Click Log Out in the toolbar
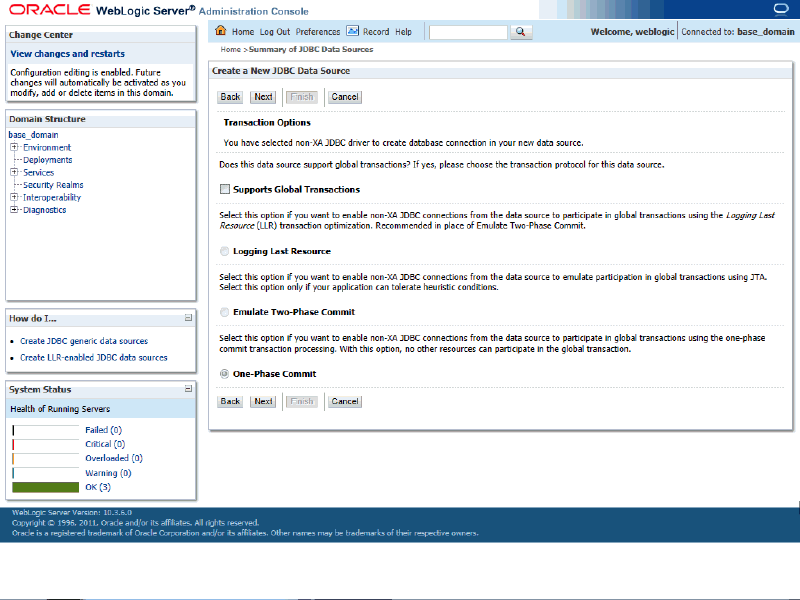 click(274, 32)
